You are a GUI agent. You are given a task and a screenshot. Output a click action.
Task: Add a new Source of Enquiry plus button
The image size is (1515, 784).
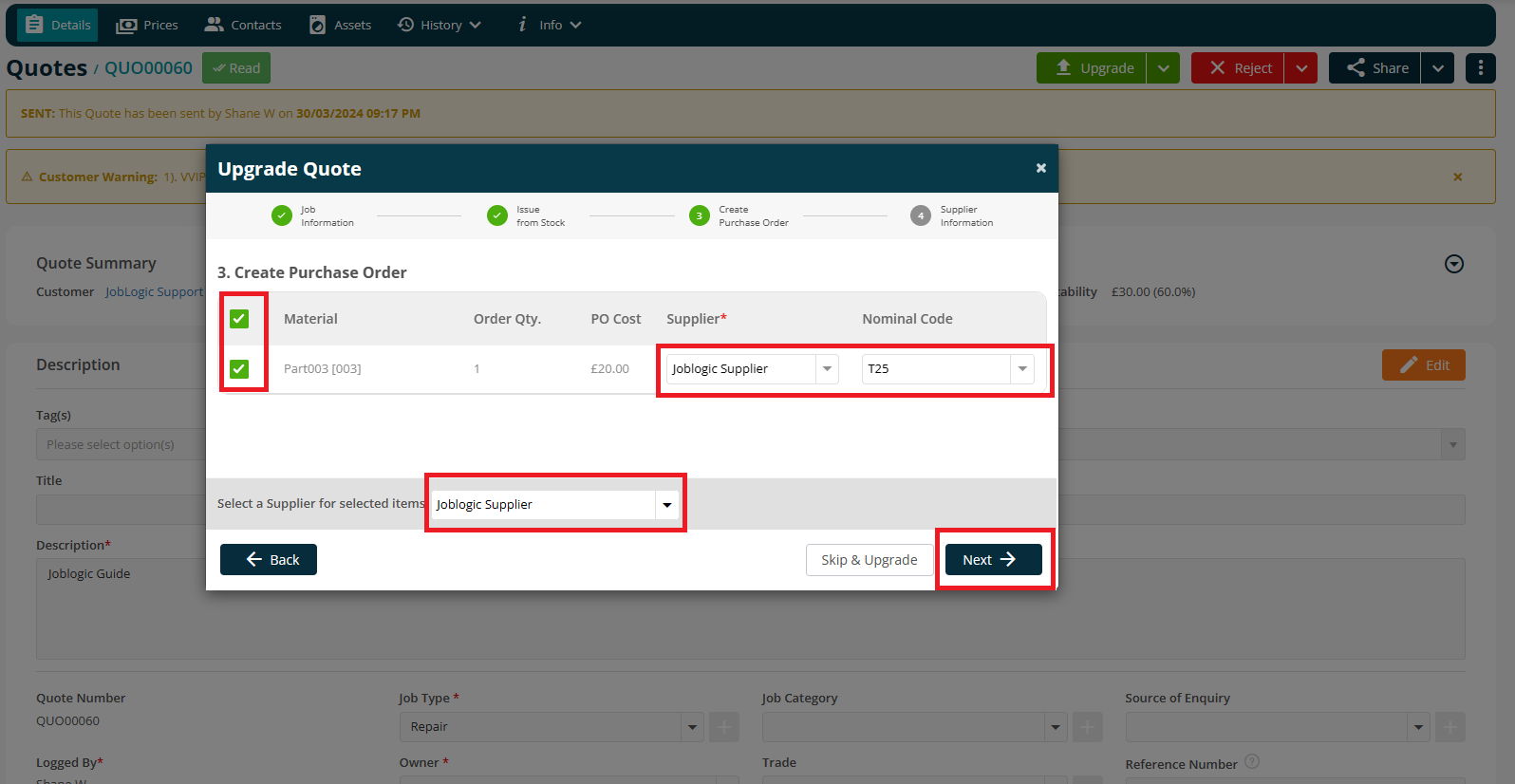pyautogui.click(x=1450, y=727)
